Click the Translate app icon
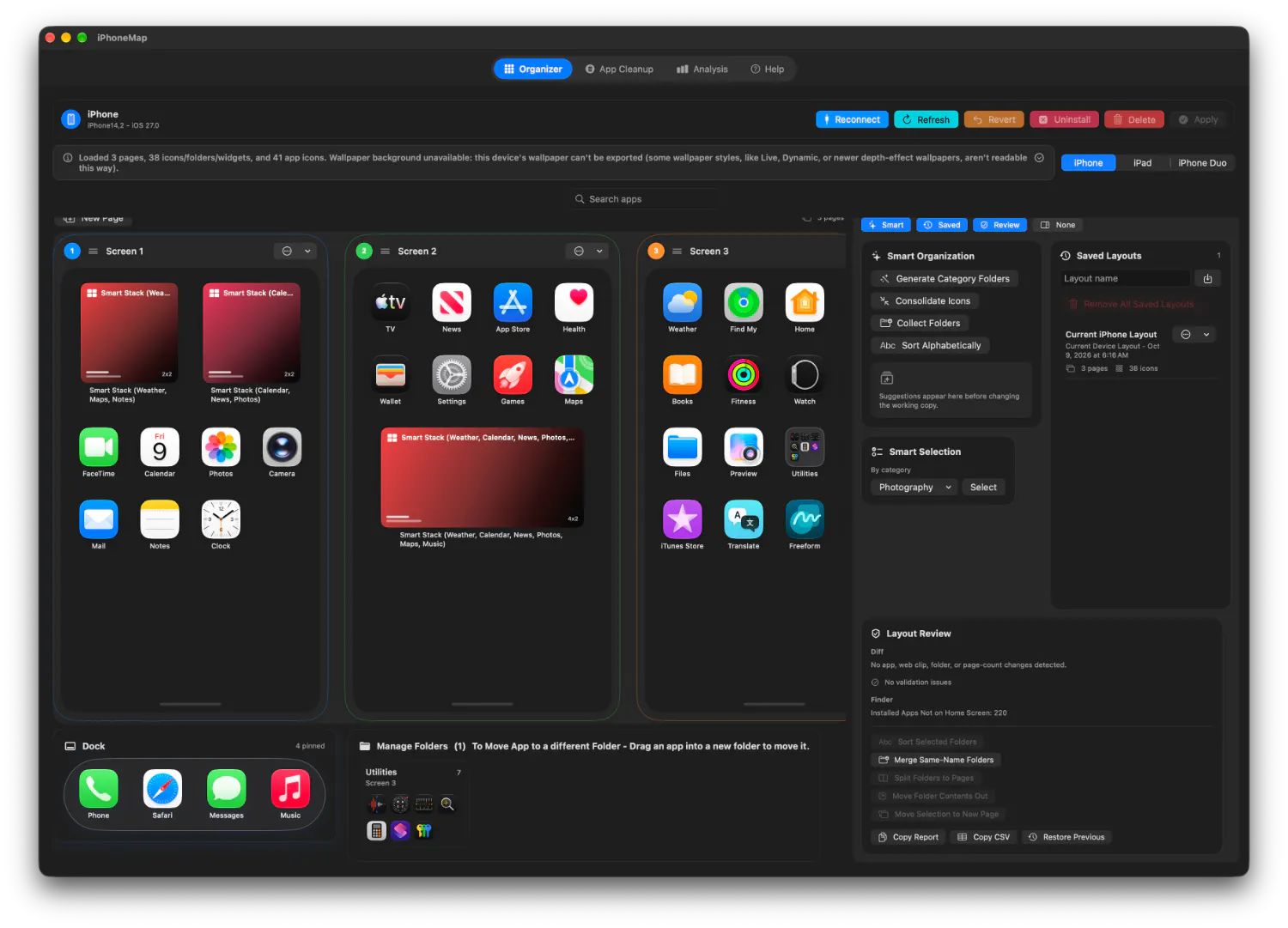Image resolution: width=1288 pixels, height=928 pixels. pyautogui.click(x=744, y=519)
